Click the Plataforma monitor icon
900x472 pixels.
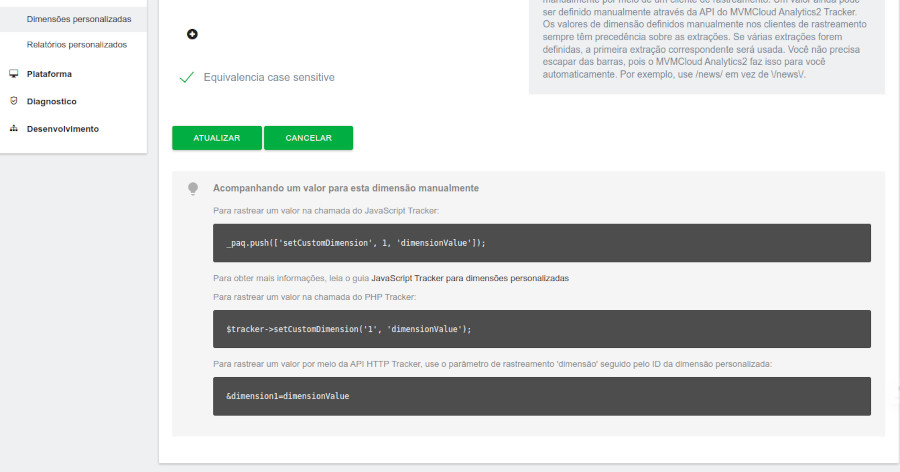[x=14, y=74]
